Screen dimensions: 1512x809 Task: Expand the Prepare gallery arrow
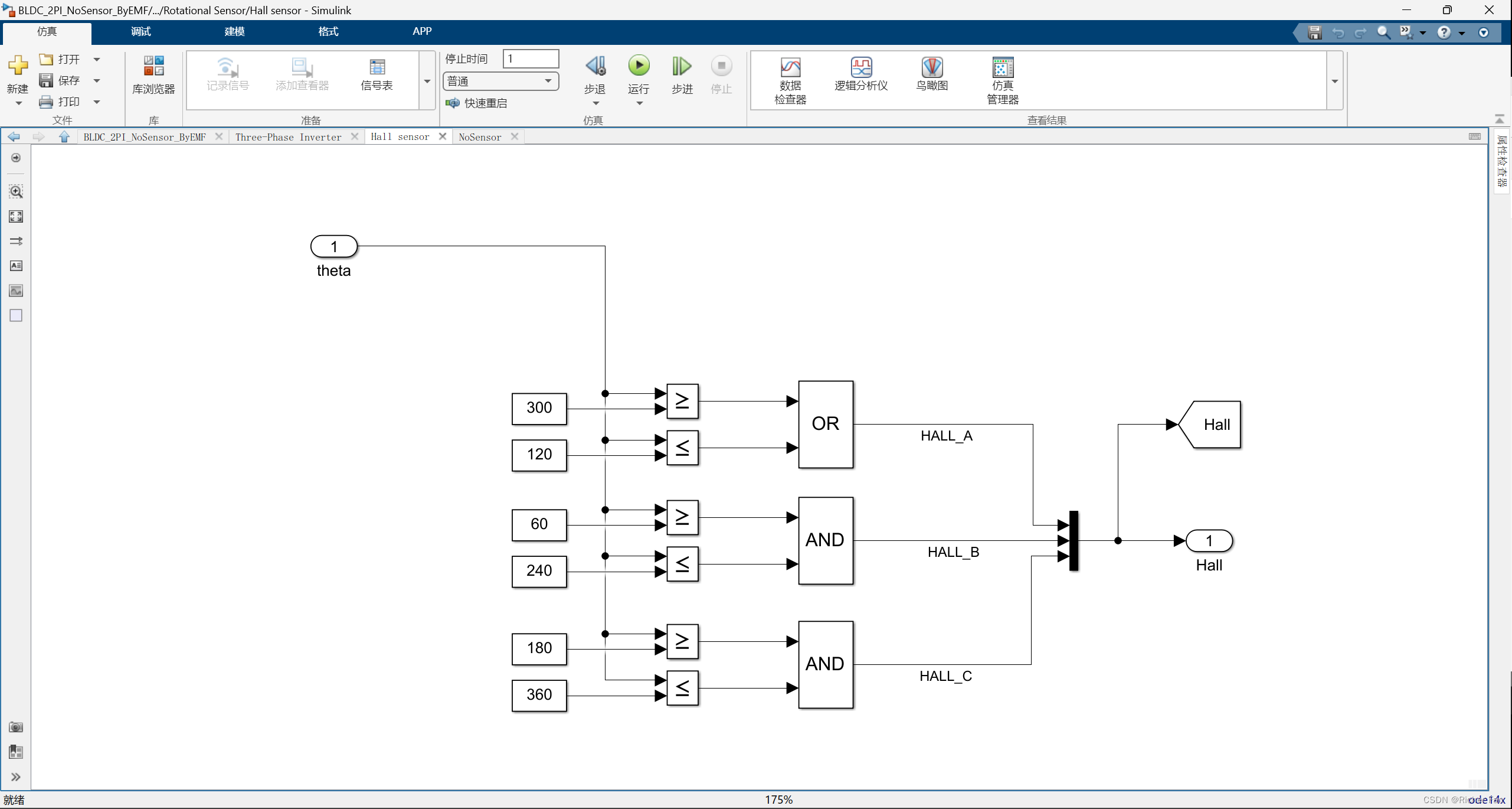click(427, 81)
